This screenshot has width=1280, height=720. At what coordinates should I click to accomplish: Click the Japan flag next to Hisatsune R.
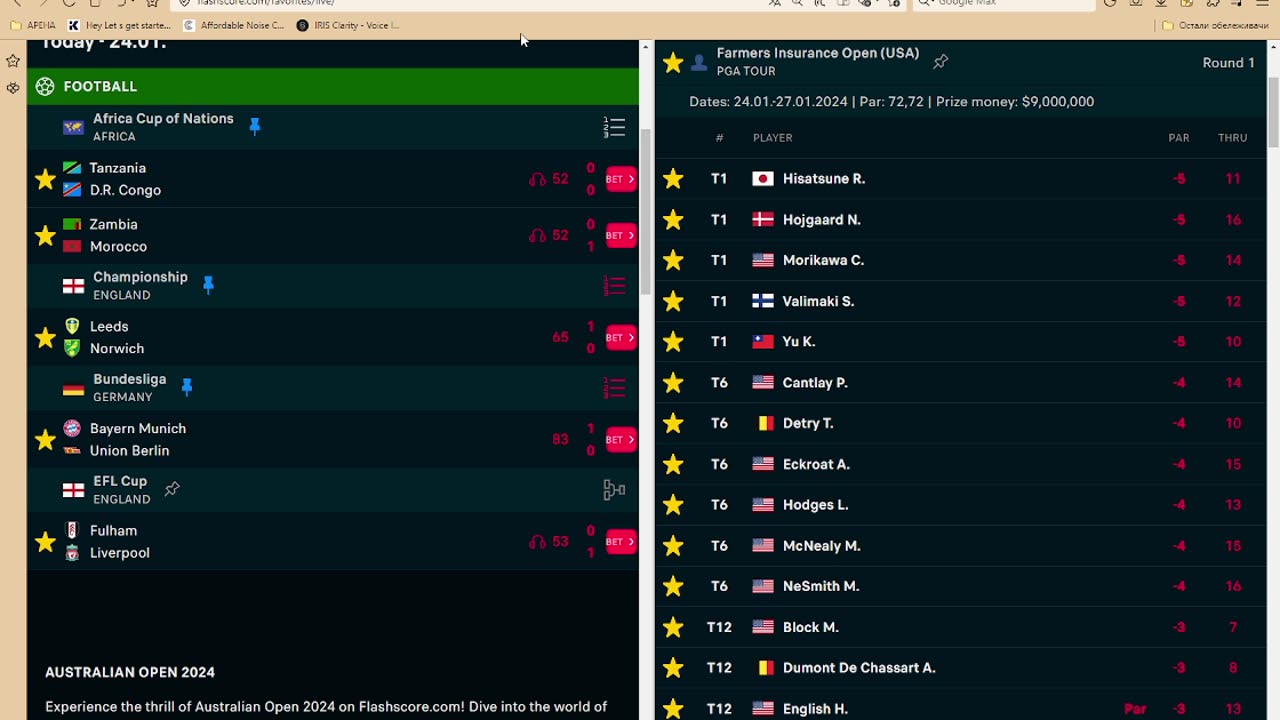[x=763, y=179]
